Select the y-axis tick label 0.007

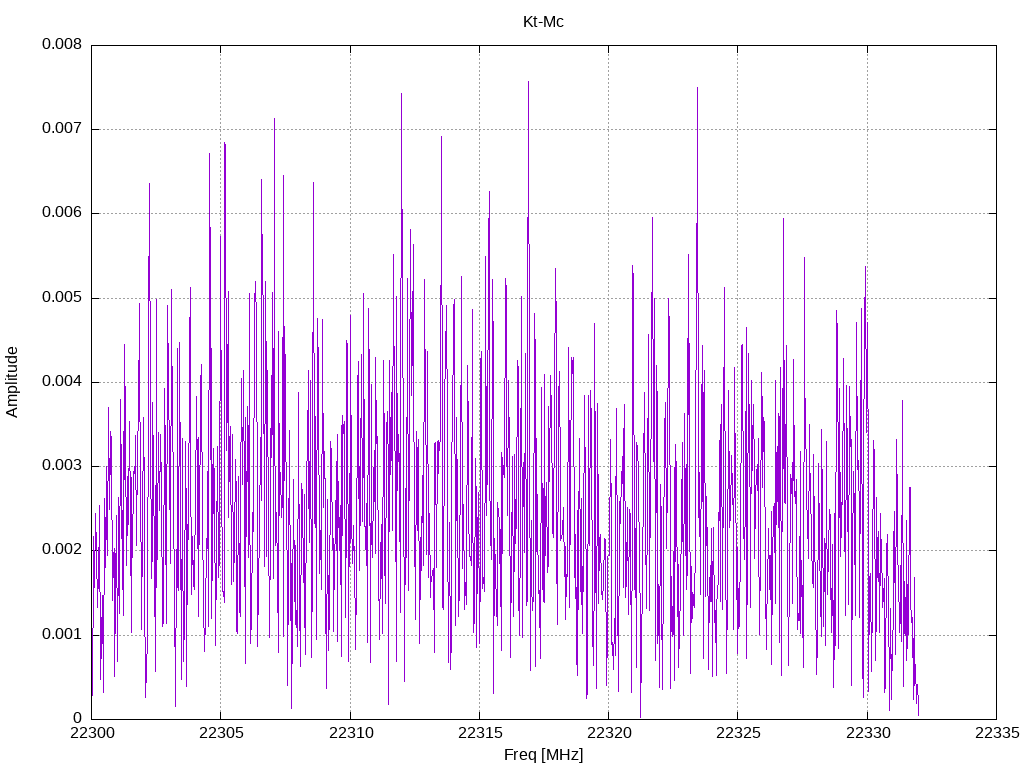click(x=62, y=129)
